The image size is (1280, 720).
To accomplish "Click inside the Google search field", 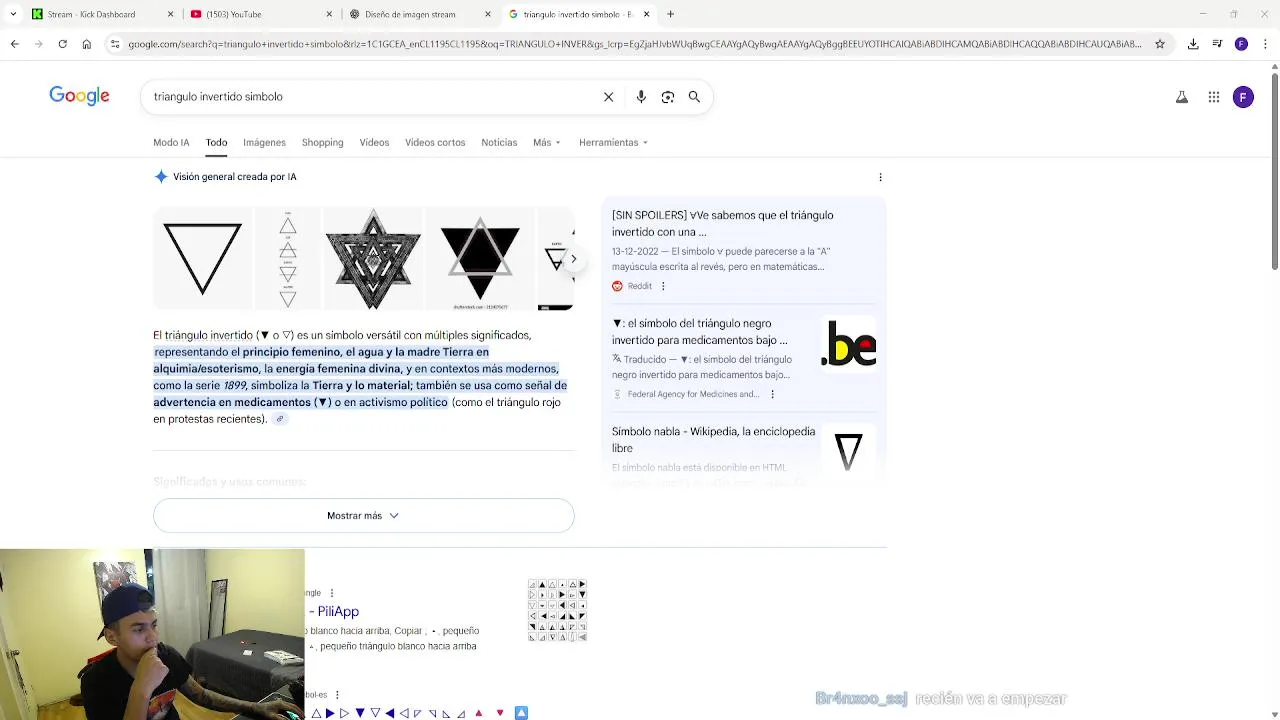I will point(370,97).
